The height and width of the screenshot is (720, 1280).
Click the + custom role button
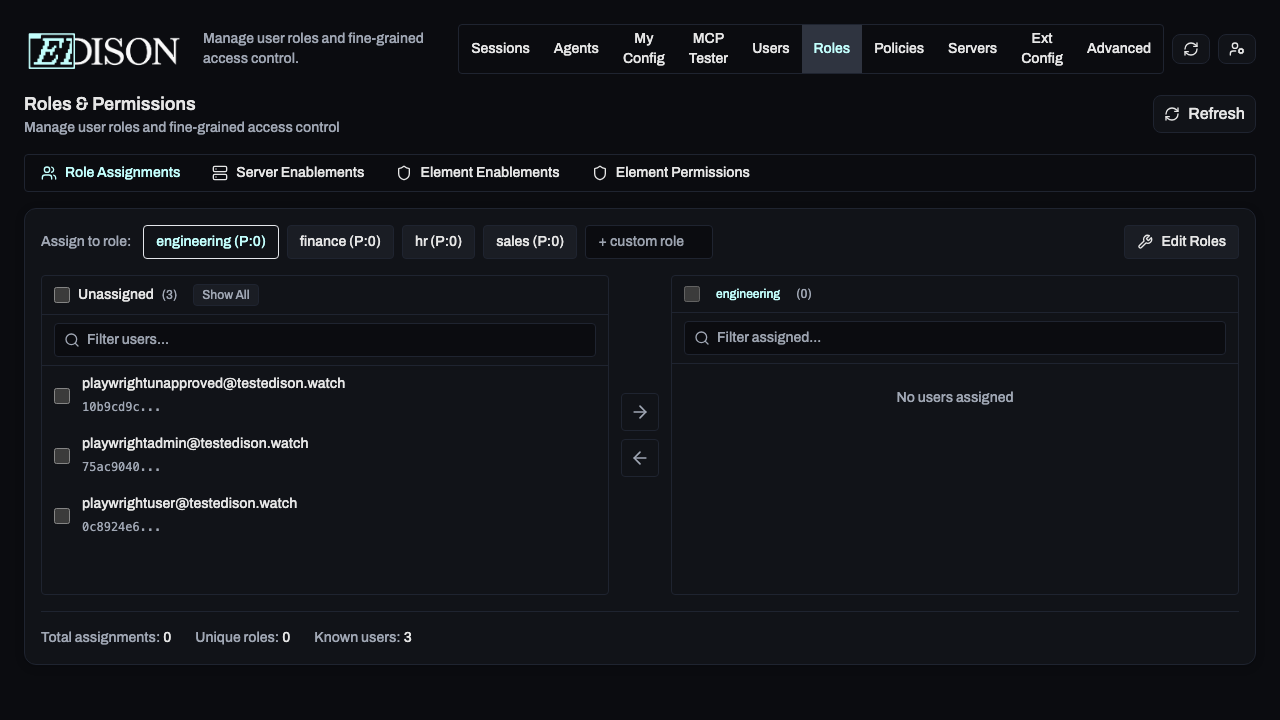click(648, 241)
